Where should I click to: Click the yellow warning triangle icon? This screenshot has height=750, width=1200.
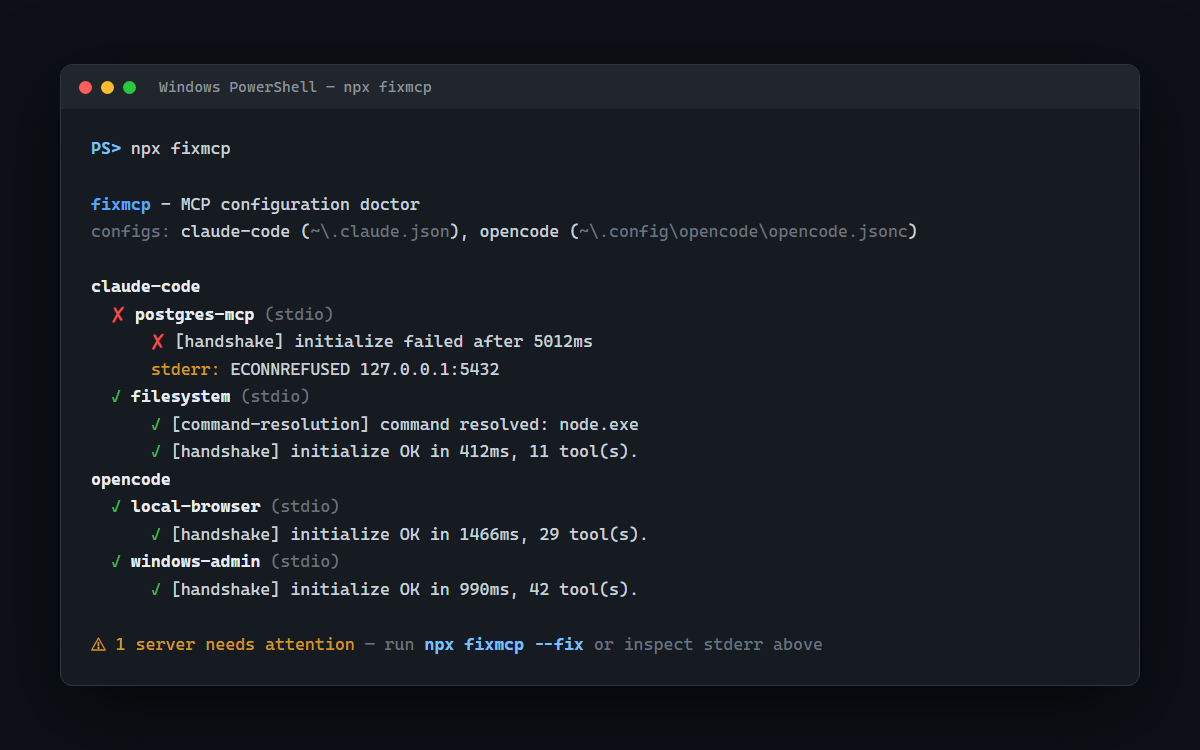[x=98, y=645]
